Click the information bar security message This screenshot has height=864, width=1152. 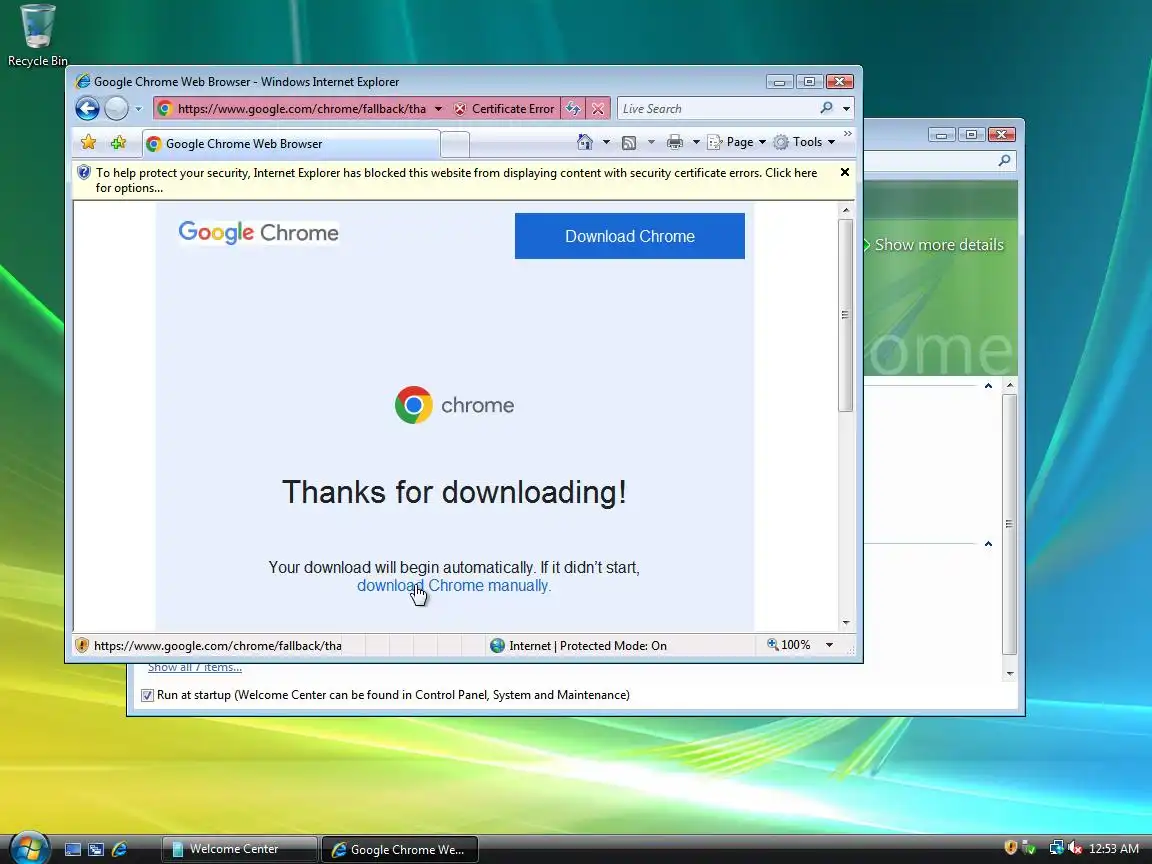click(x=456, y=180)
